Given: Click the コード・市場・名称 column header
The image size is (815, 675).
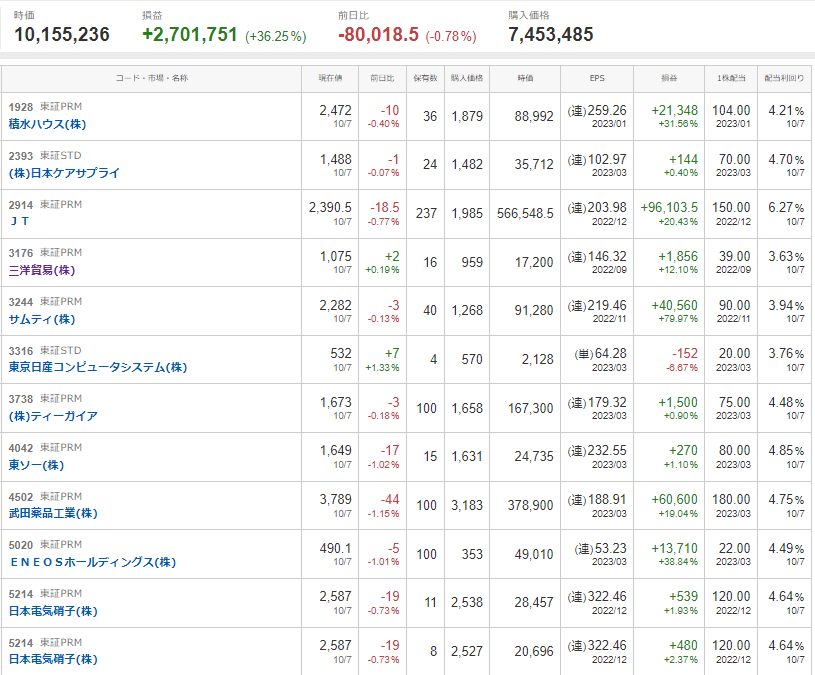Looking at the screenshot, I should 151,78.
